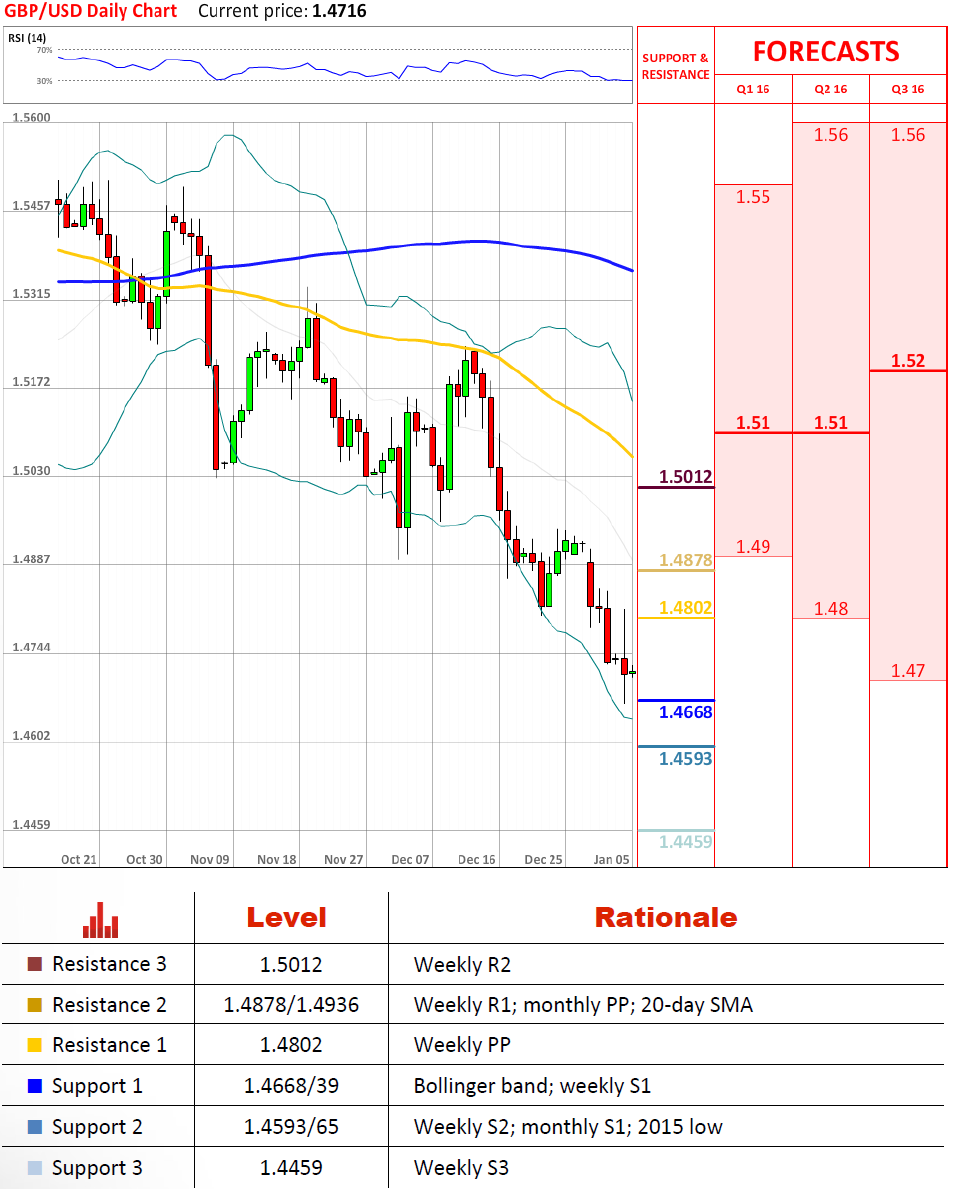
Task: Click the Weekly S3 rationale cell
Action: pos(461,1168)
